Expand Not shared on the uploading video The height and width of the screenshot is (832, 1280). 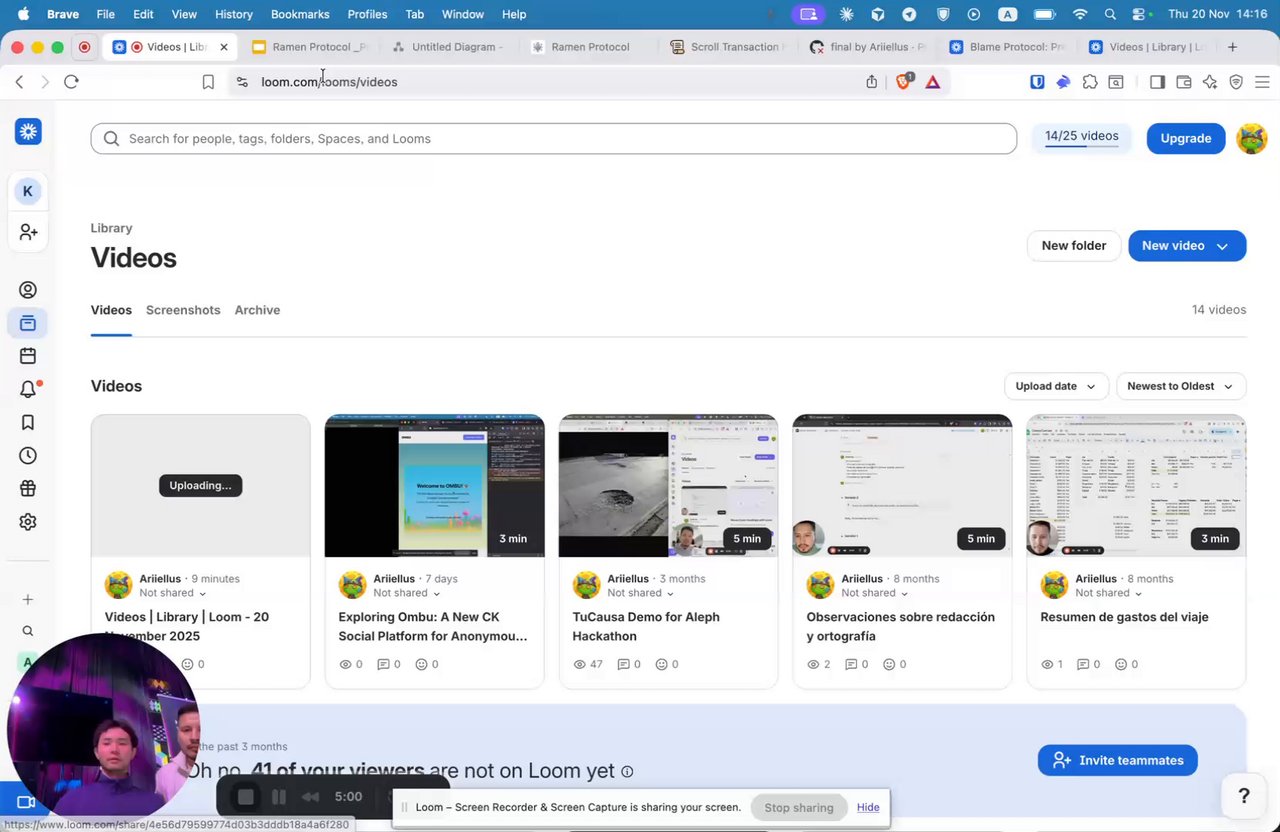[173, 593]
